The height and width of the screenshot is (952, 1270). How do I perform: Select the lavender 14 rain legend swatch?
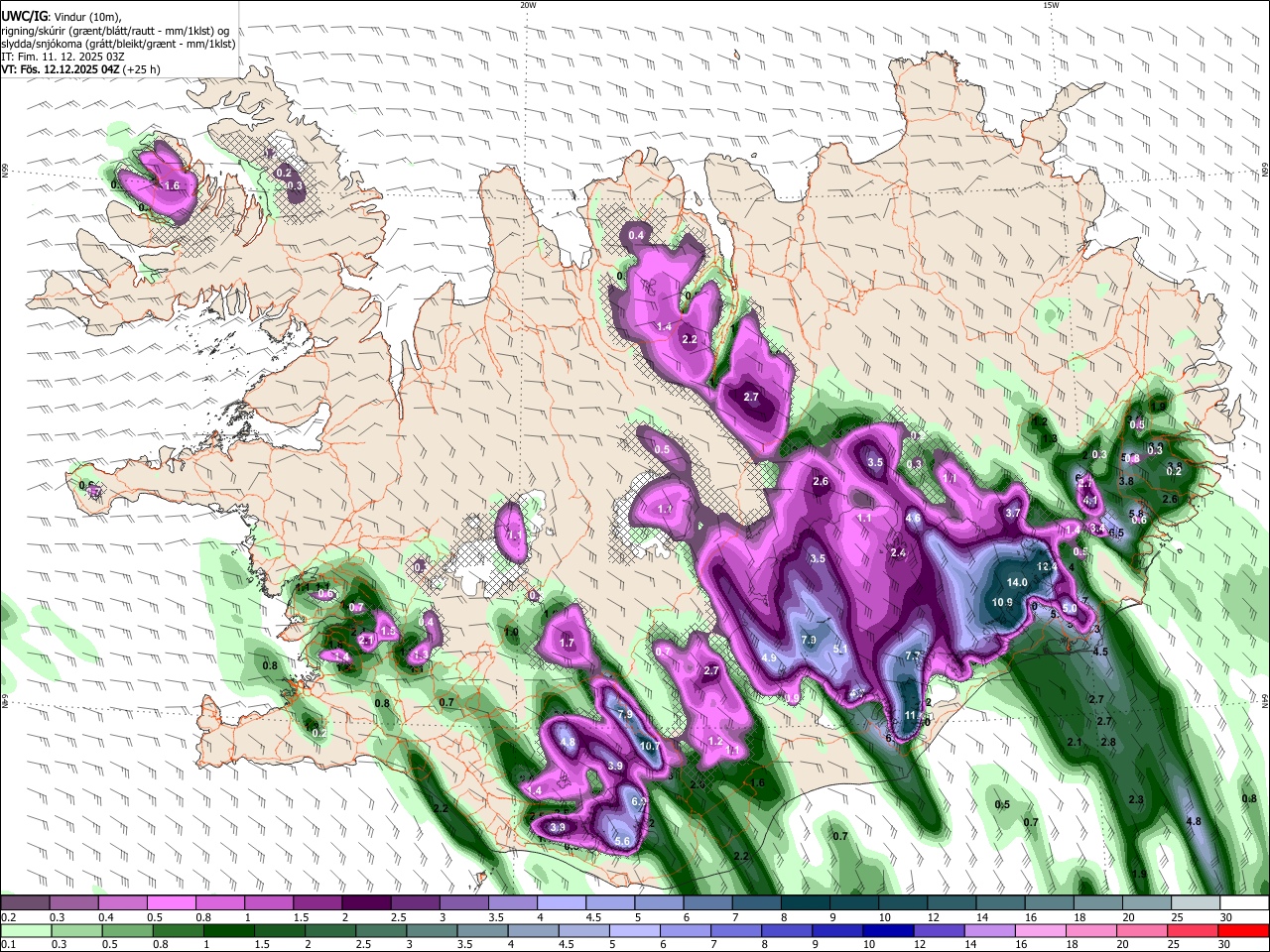[x=989, y=930]
